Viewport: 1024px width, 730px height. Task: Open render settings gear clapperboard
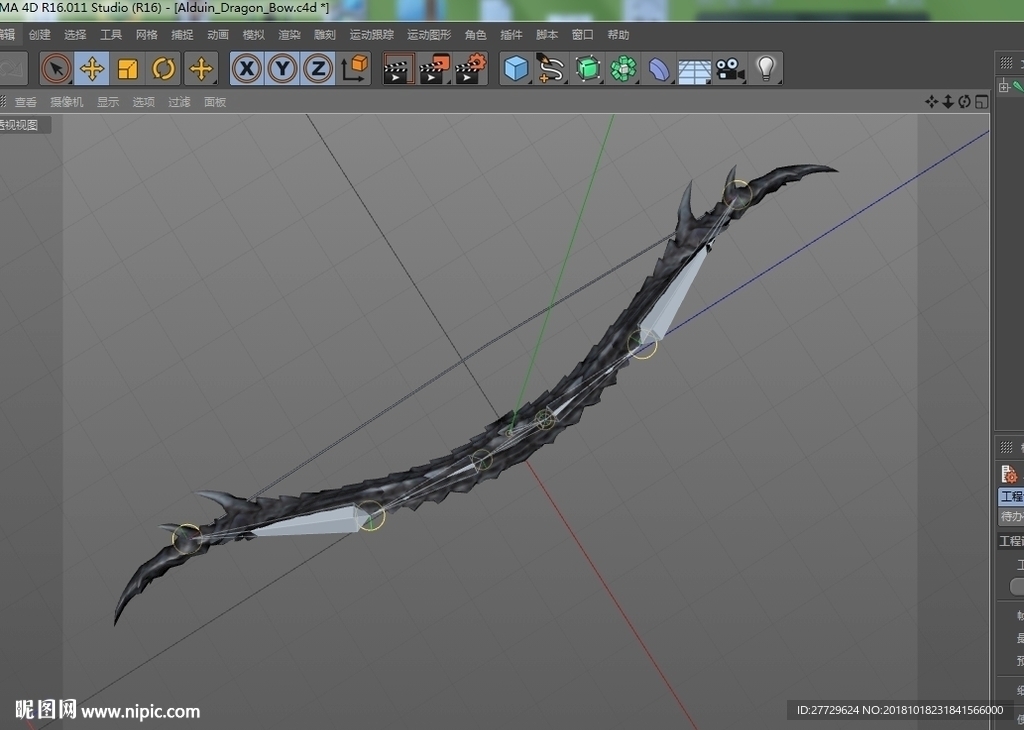[x=471, y=69]
